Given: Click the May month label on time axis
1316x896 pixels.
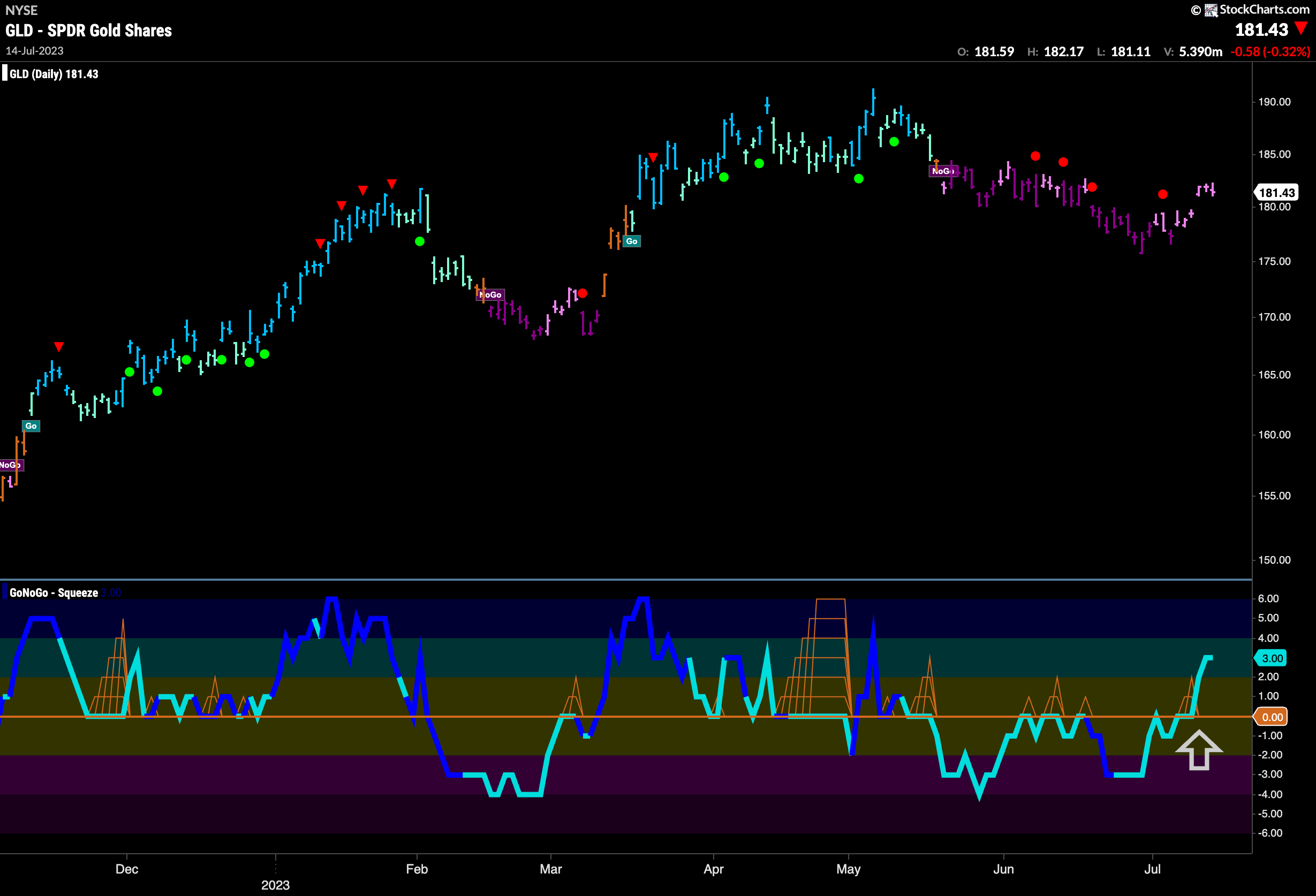Looking at the screenshot, I should pyautogui.click(x=848, y=869).
